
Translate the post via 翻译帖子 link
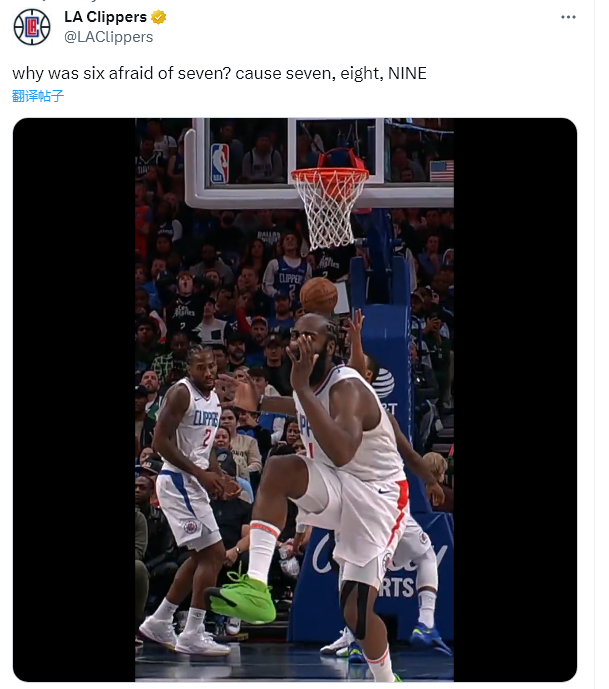38,96
